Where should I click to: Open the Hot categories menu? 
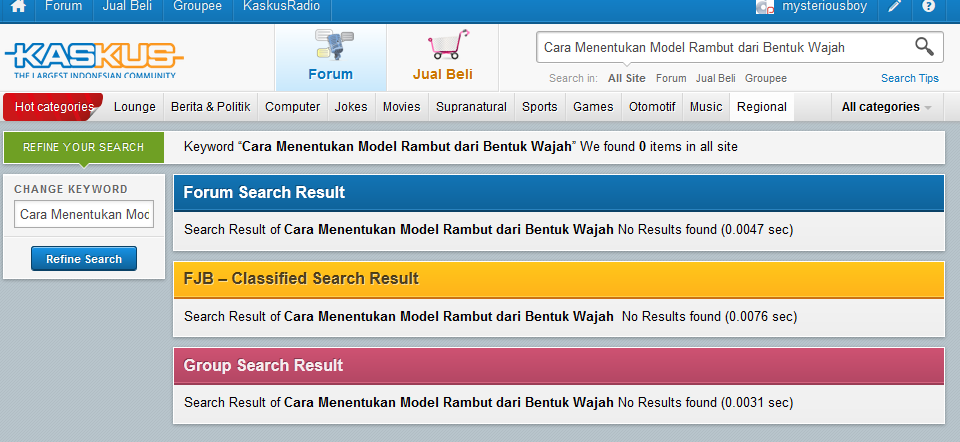(54, 107)
